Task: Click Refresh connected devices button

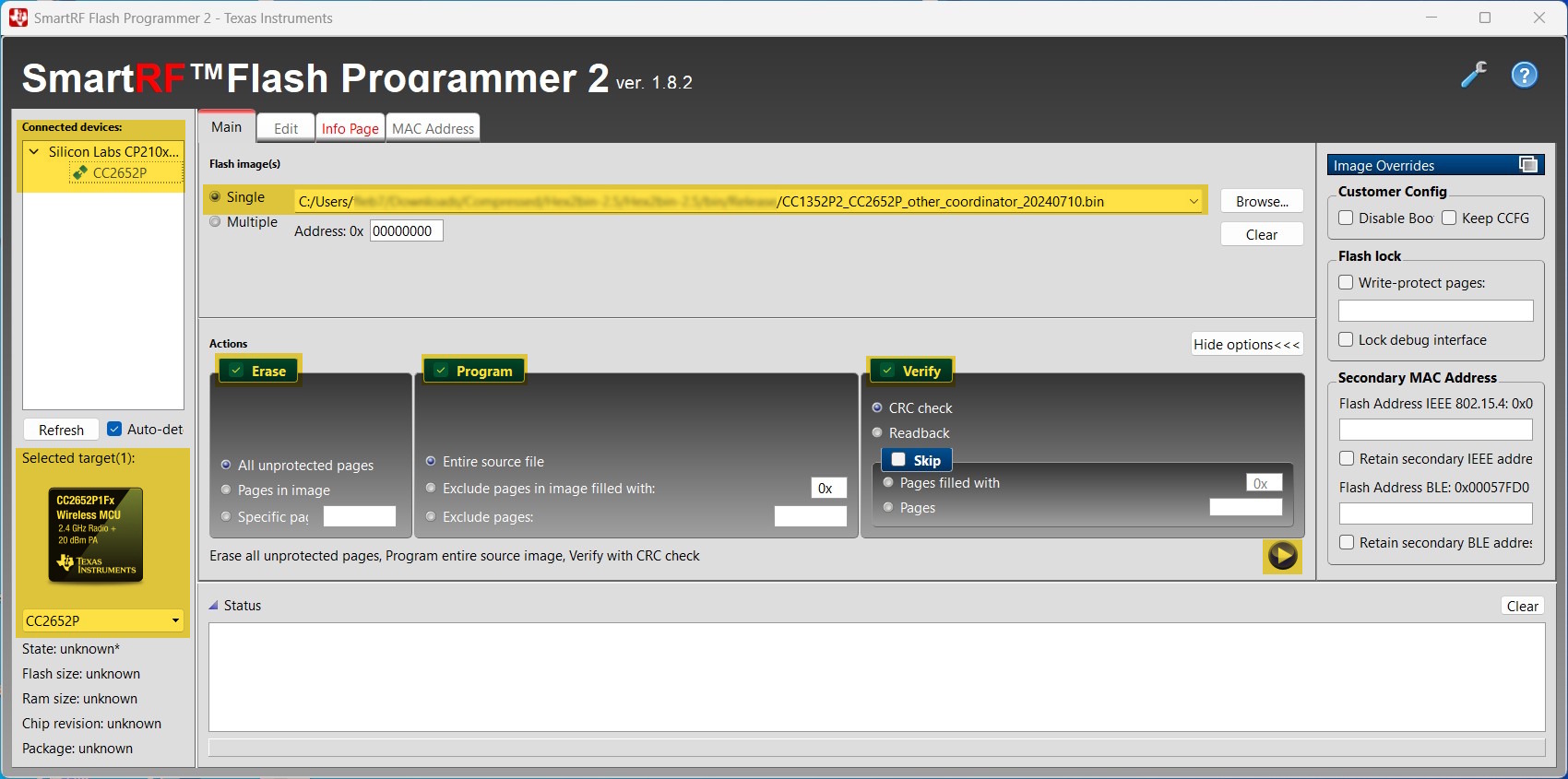Action: point(61,430)
